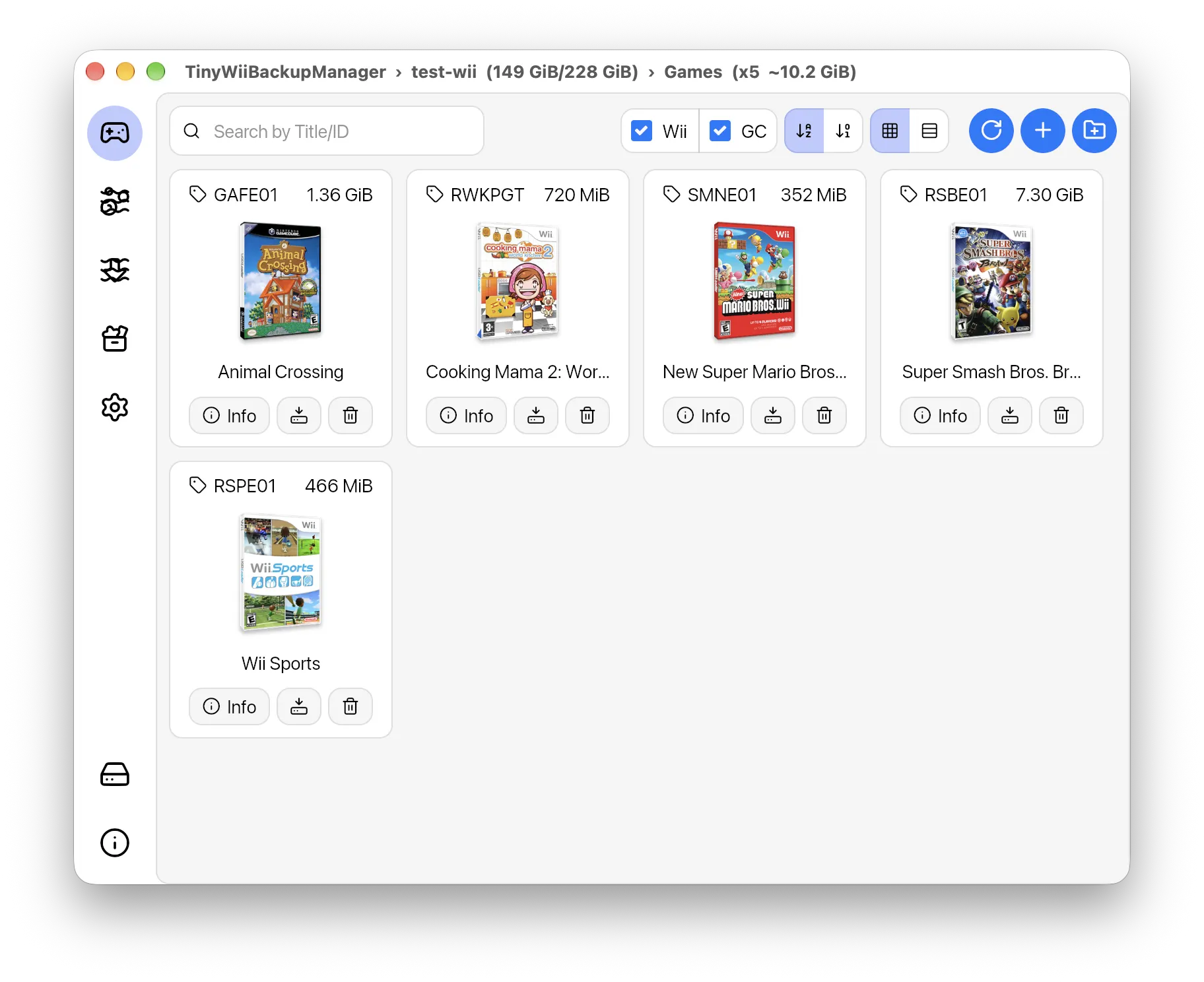Delete Animal Crossing with trash icon
1204x982 pixels.
[x=351, y=415]
